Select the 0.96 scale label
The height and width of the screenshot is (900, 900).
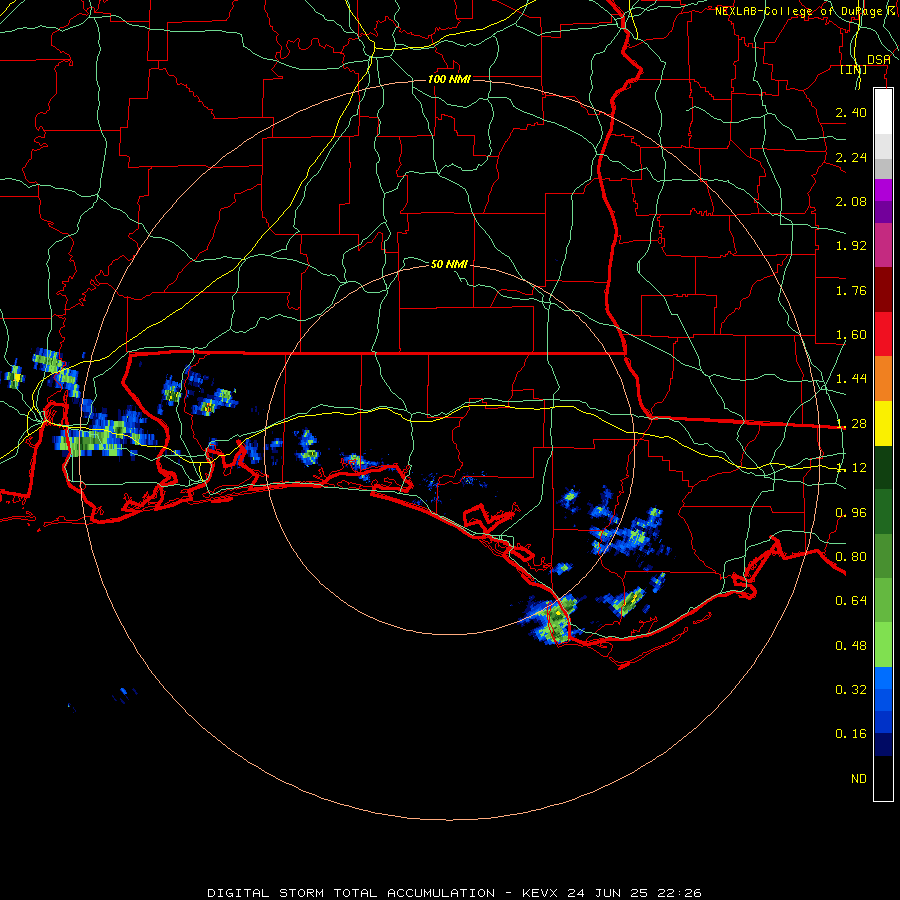pos(851,513)
